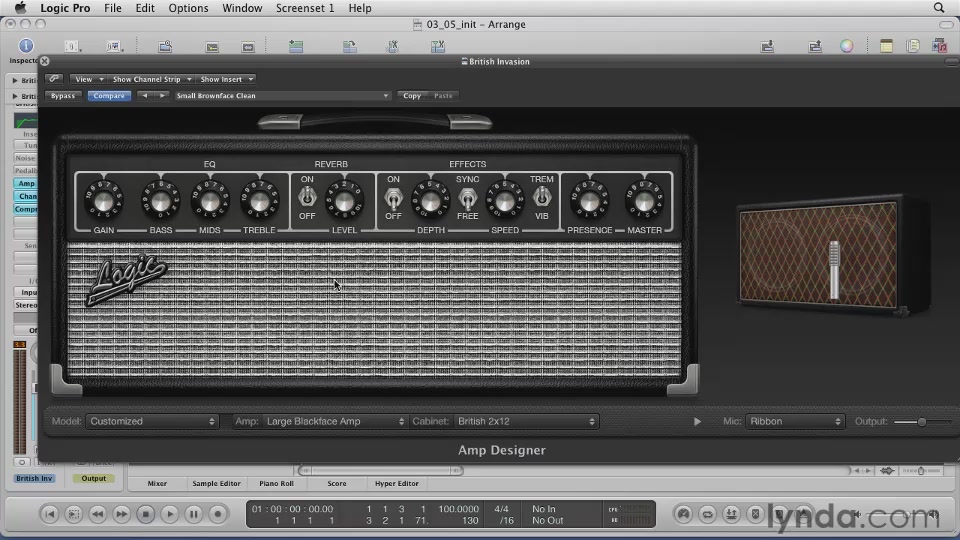
Task: Click the Play transport button
Action: 170,514
